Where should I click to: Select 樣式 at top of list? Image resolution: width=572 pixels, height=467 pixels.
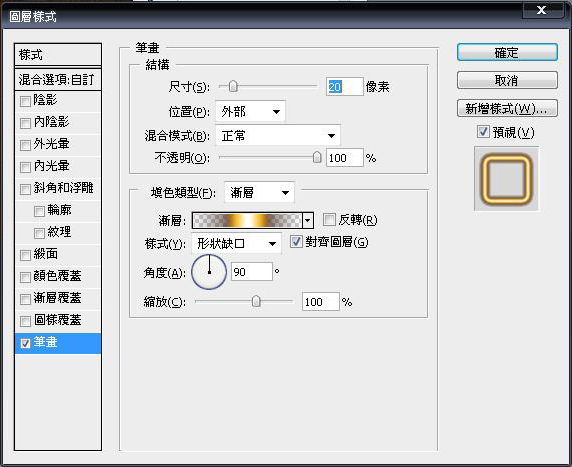point(58,55)
